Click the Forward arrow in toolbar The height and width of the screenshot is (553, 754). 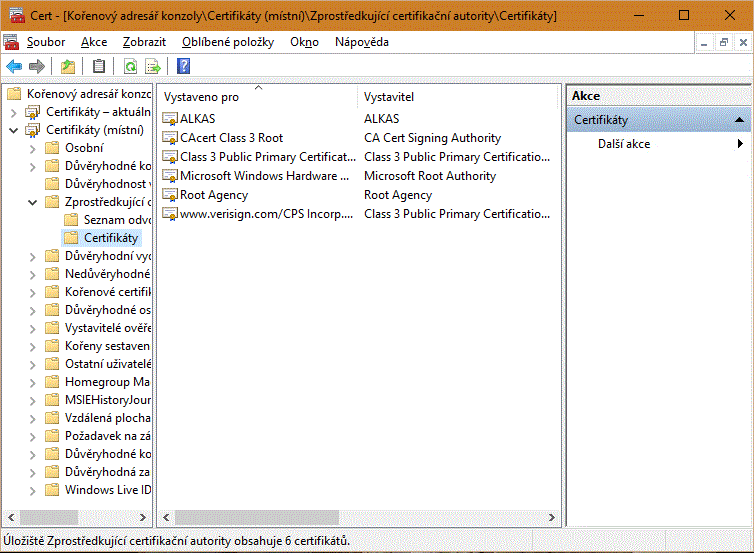point(37,67)
